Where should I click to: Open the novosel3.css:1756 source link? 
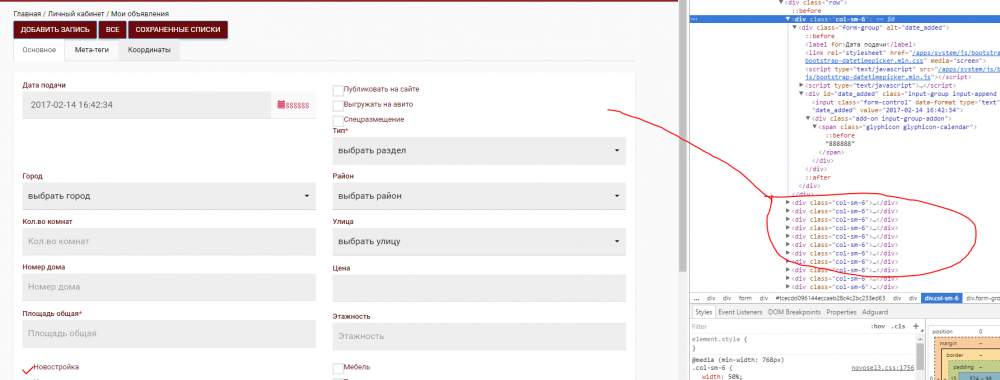(x=883, y=368)
